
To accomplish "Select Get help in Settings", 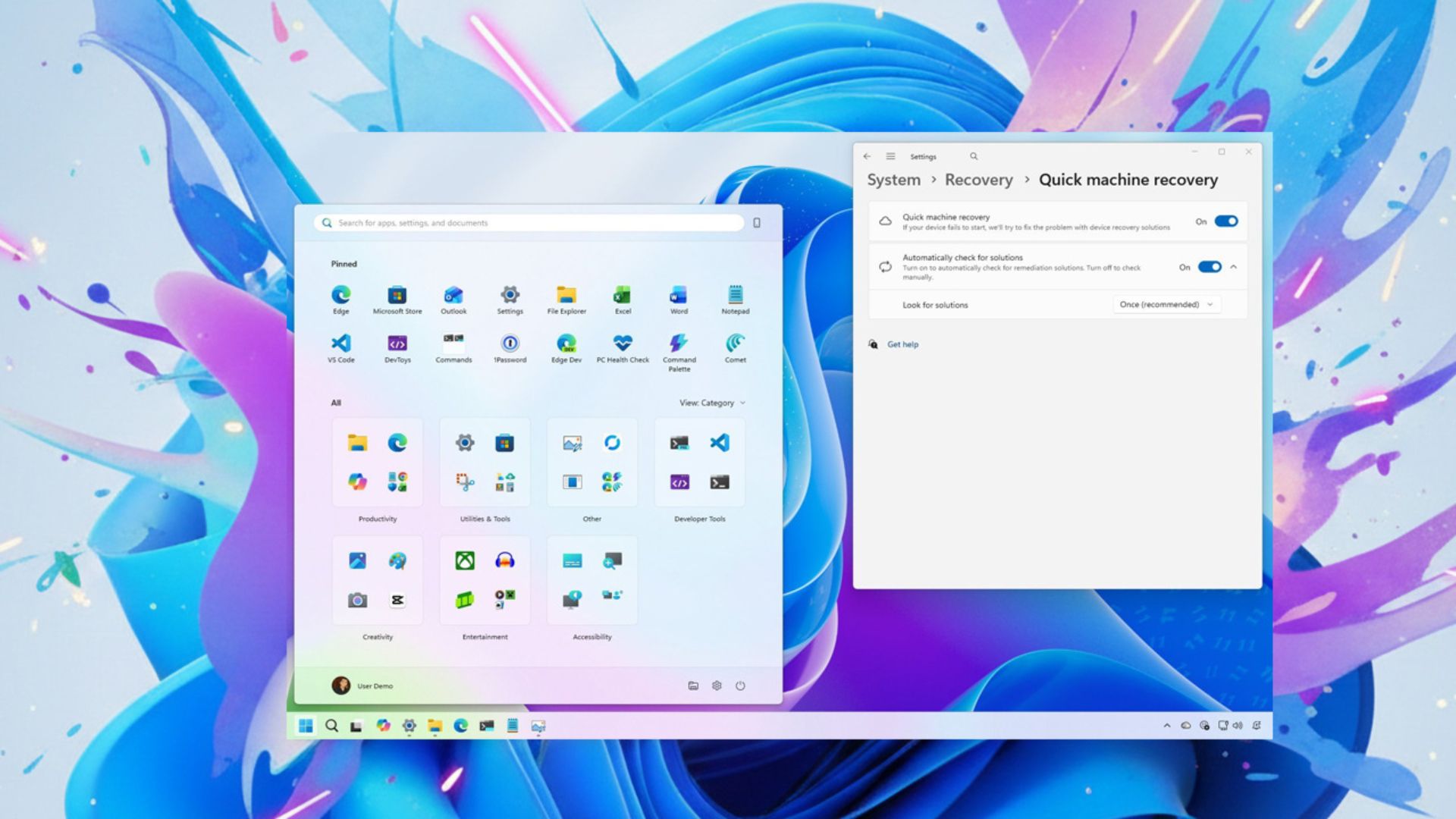I will 902,344.
